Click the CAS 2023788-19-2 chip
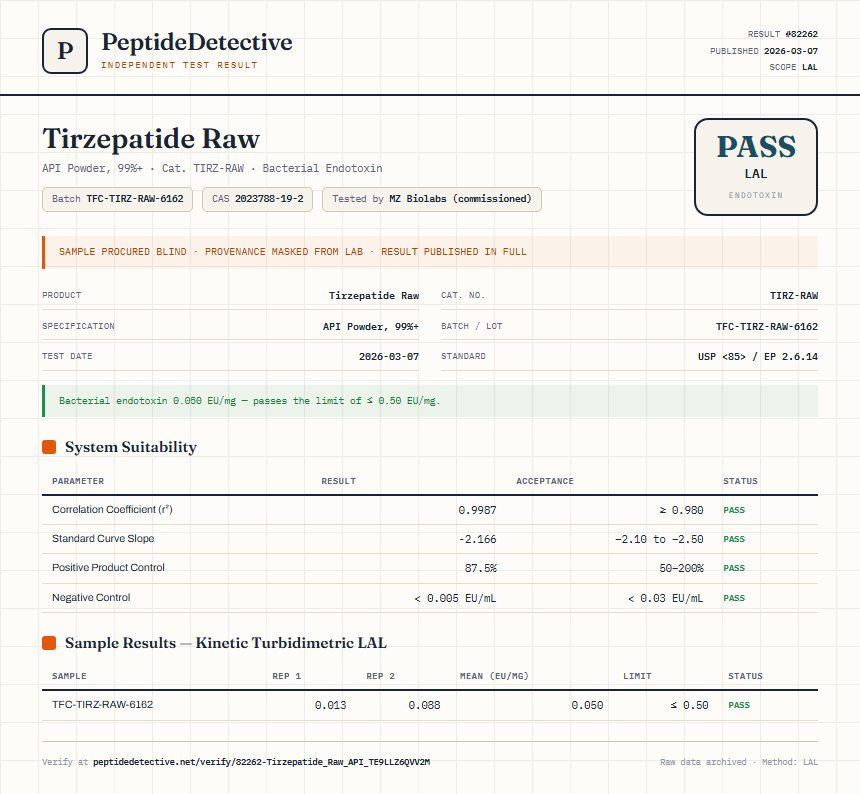Viewport: 860px width, 794px height. click(257, 199)
